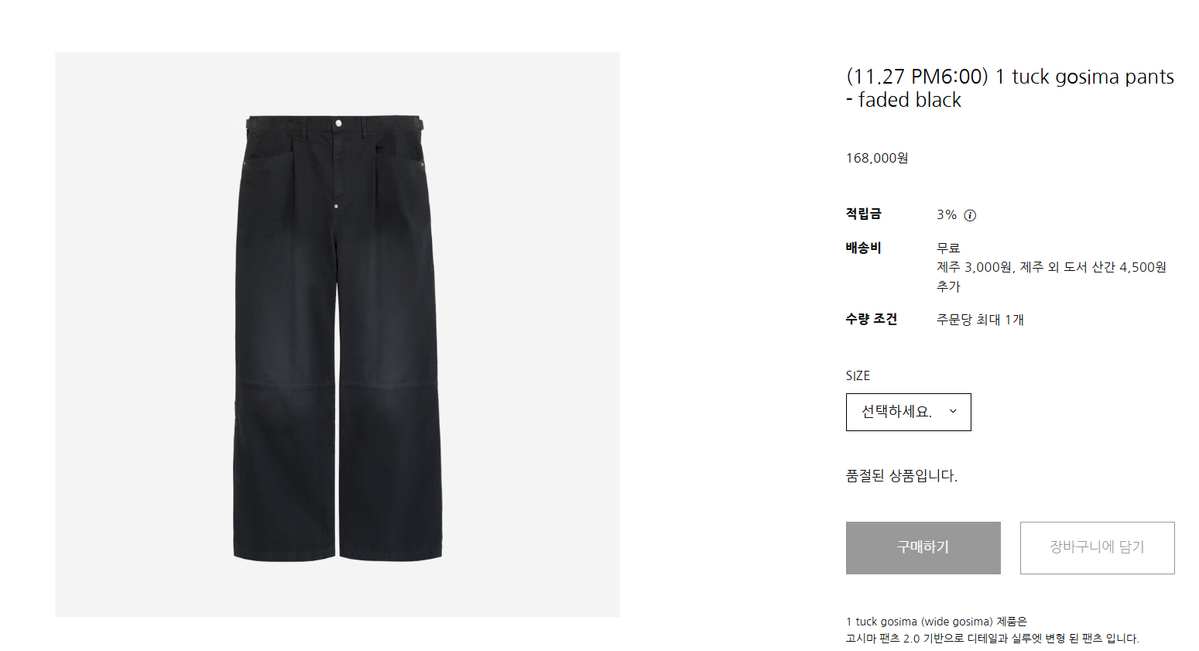
Task: Open the SIZE 선택하세요 dropdown
Action: click(908, 412)
